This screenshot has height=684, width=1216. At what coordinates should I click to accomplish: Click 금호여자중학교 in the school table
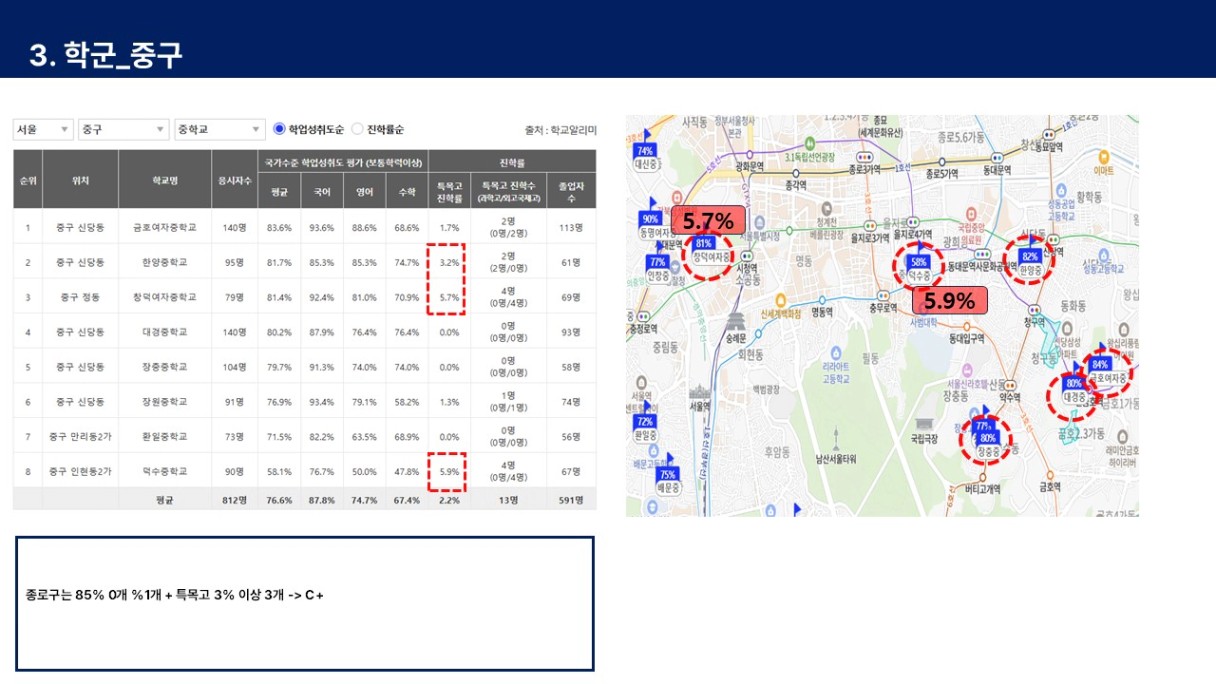pos(165,227)
